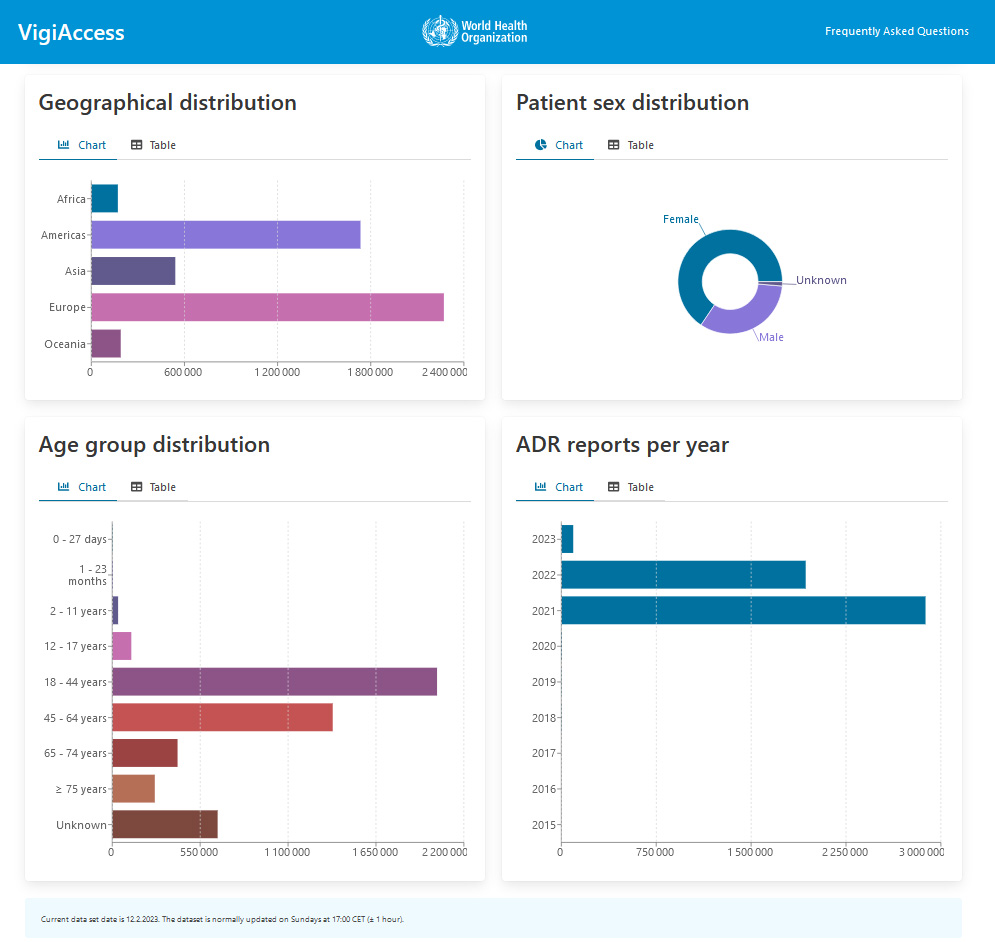Select Chart tab under Patient sex distribution
The image size is (995, 942).
click(559, 145)
